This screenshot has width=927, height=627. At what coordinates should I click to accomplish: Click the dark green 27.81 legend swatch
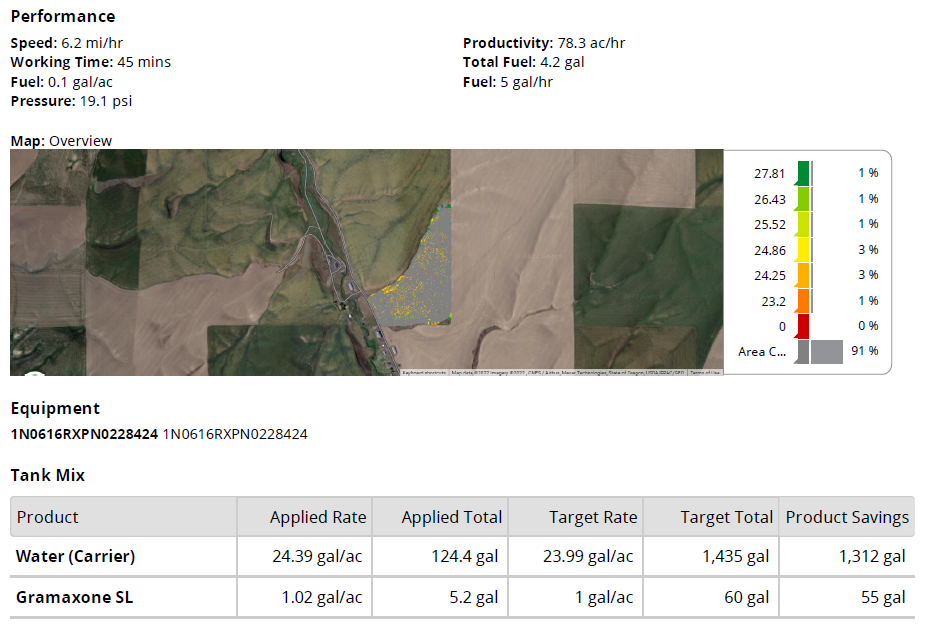(803, 173)
